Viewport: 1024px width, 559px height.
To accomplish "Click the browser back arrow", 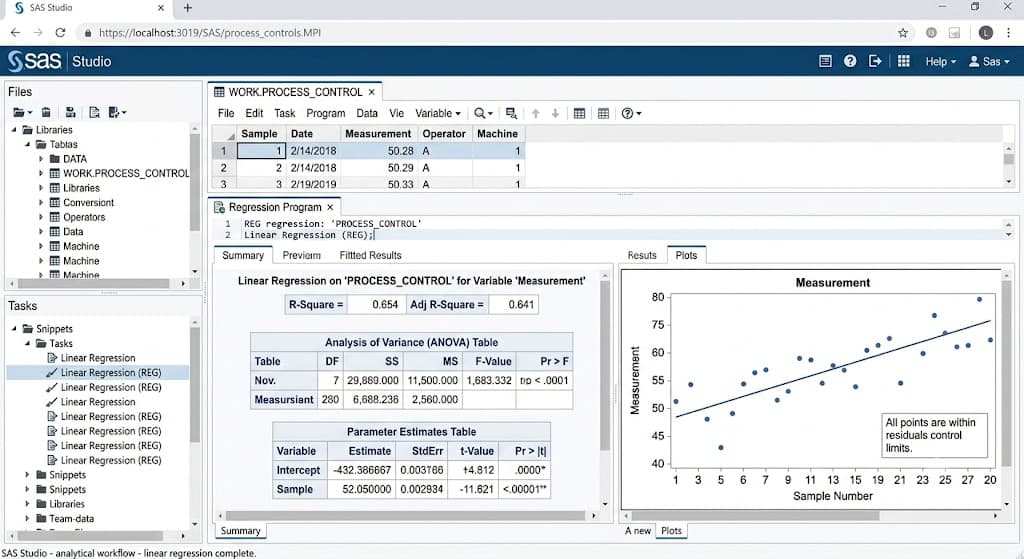I will [16, 33].
